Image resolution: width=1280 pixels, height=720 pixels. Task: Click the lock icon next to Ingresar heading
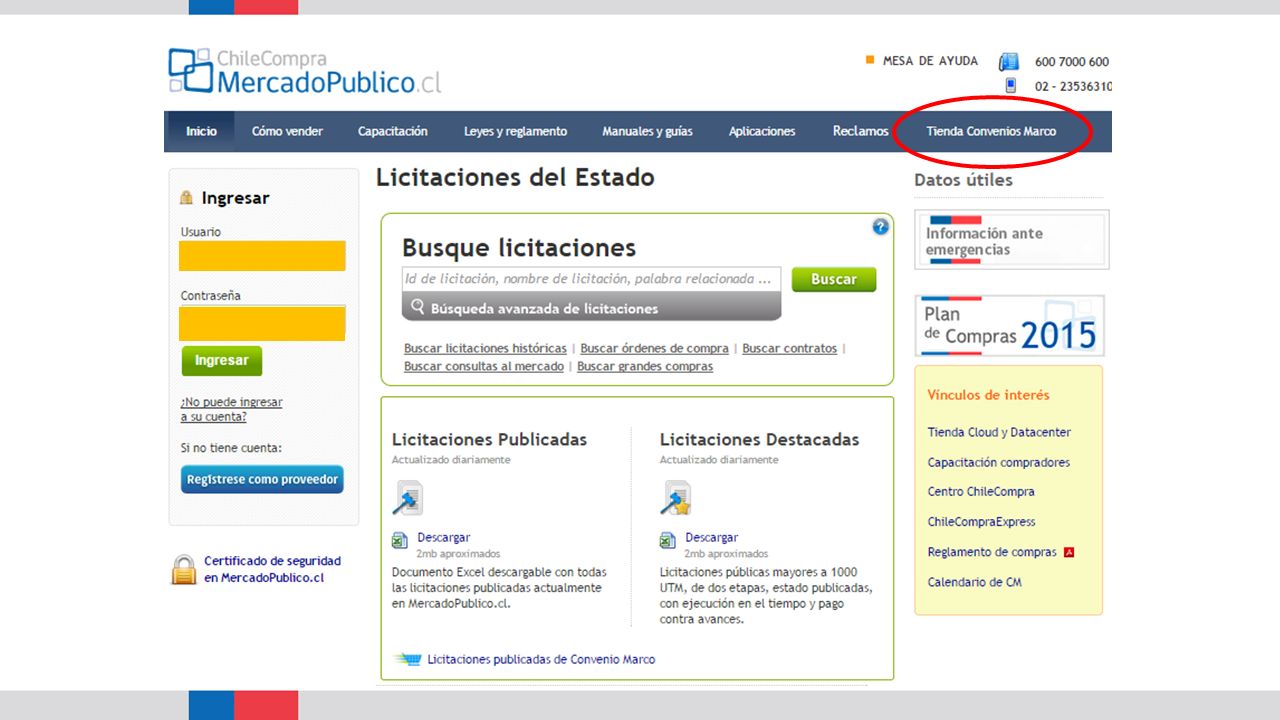pos(186,198)
